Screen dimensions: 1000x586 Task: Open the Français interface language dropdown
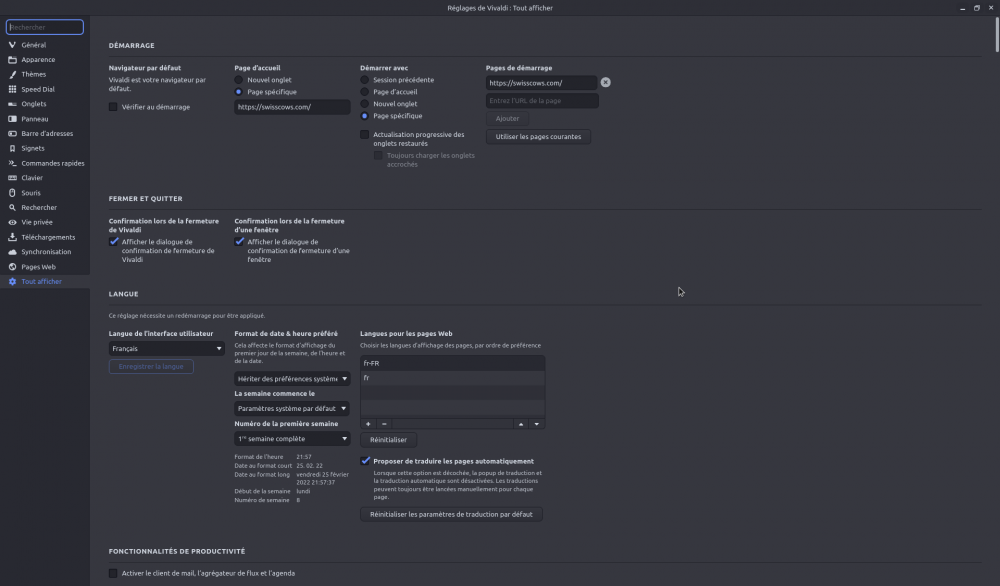(167, 349)
